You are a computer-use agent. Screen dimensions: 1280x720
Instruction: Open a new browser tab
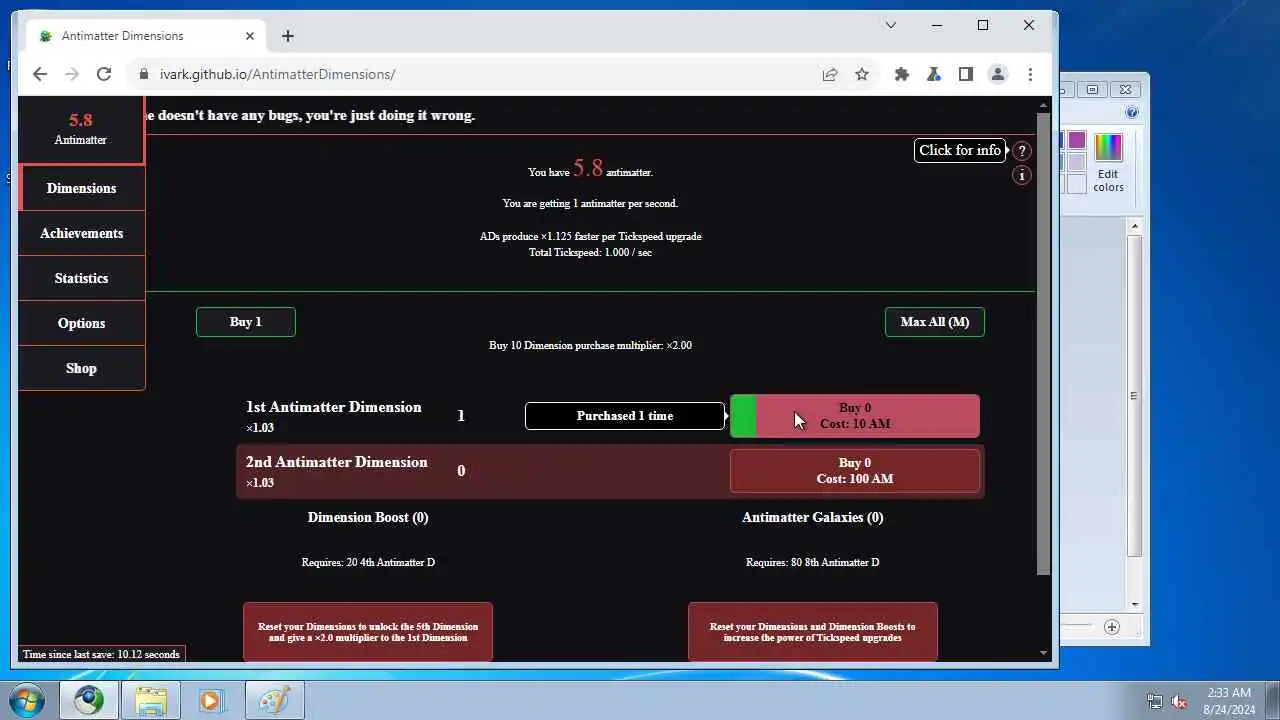coord(288,36)
